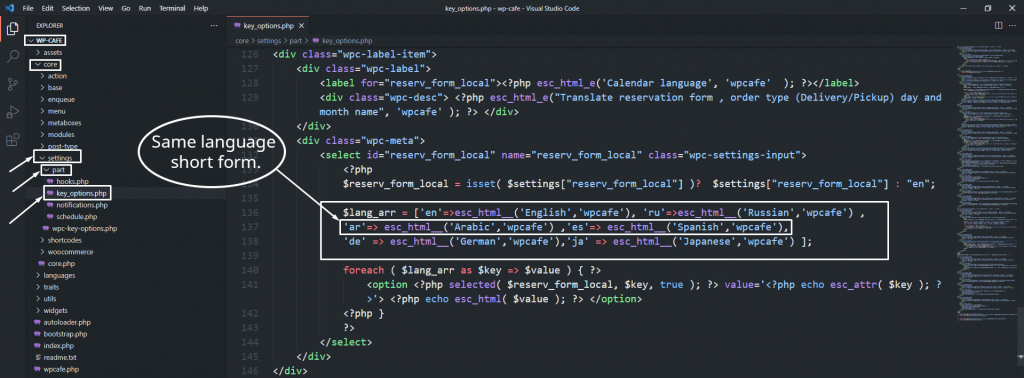
Task: Click the core breadcrumb segment
Action: click(x=242, y=40)
